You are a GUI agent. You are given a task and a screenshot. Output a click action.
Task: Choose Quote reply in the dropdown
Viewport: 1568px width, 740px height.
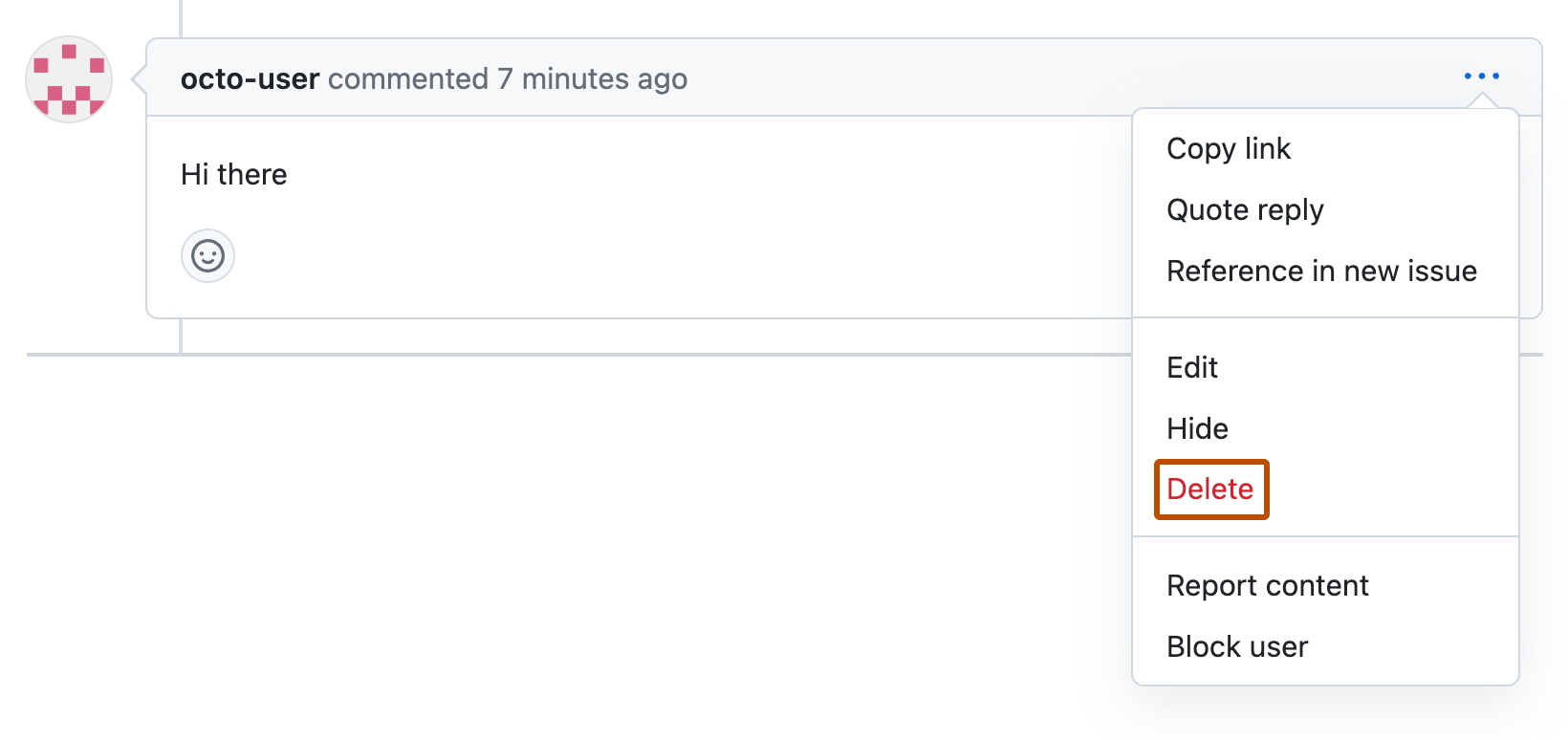coord(1244,209)
